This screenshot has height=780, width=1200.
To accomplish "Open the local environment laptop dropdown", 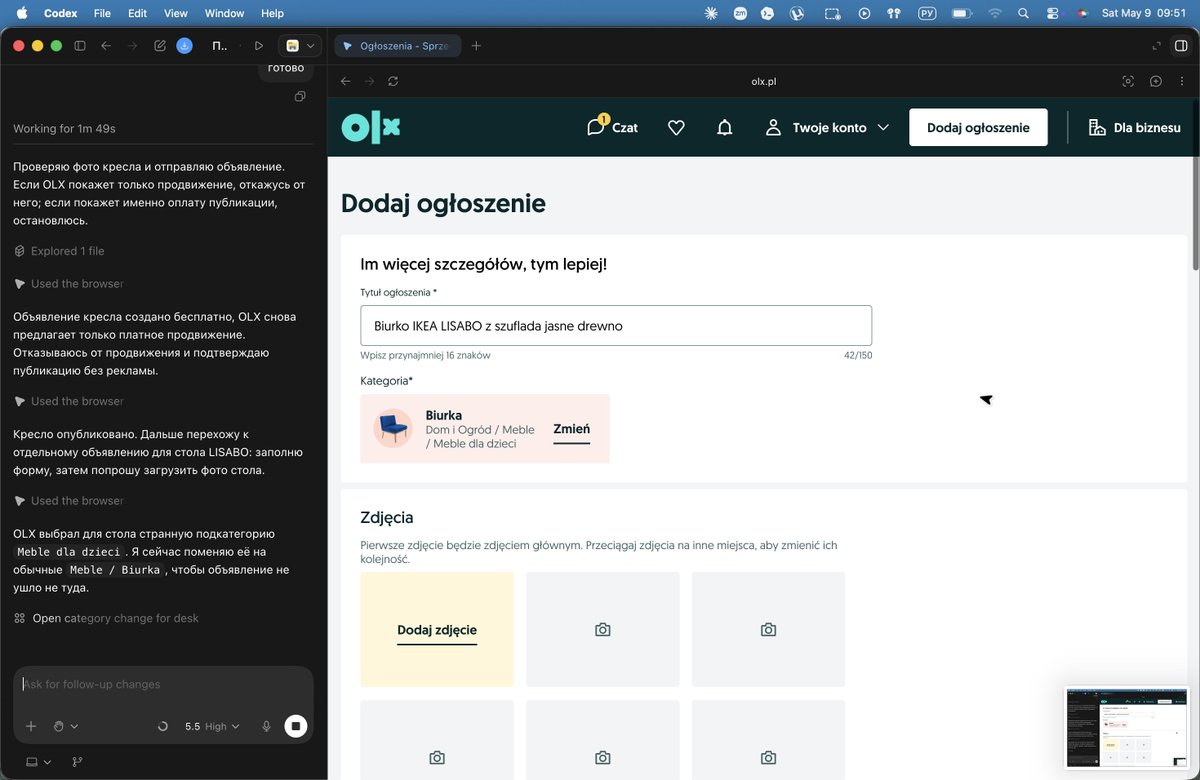I will coord(38,762).
